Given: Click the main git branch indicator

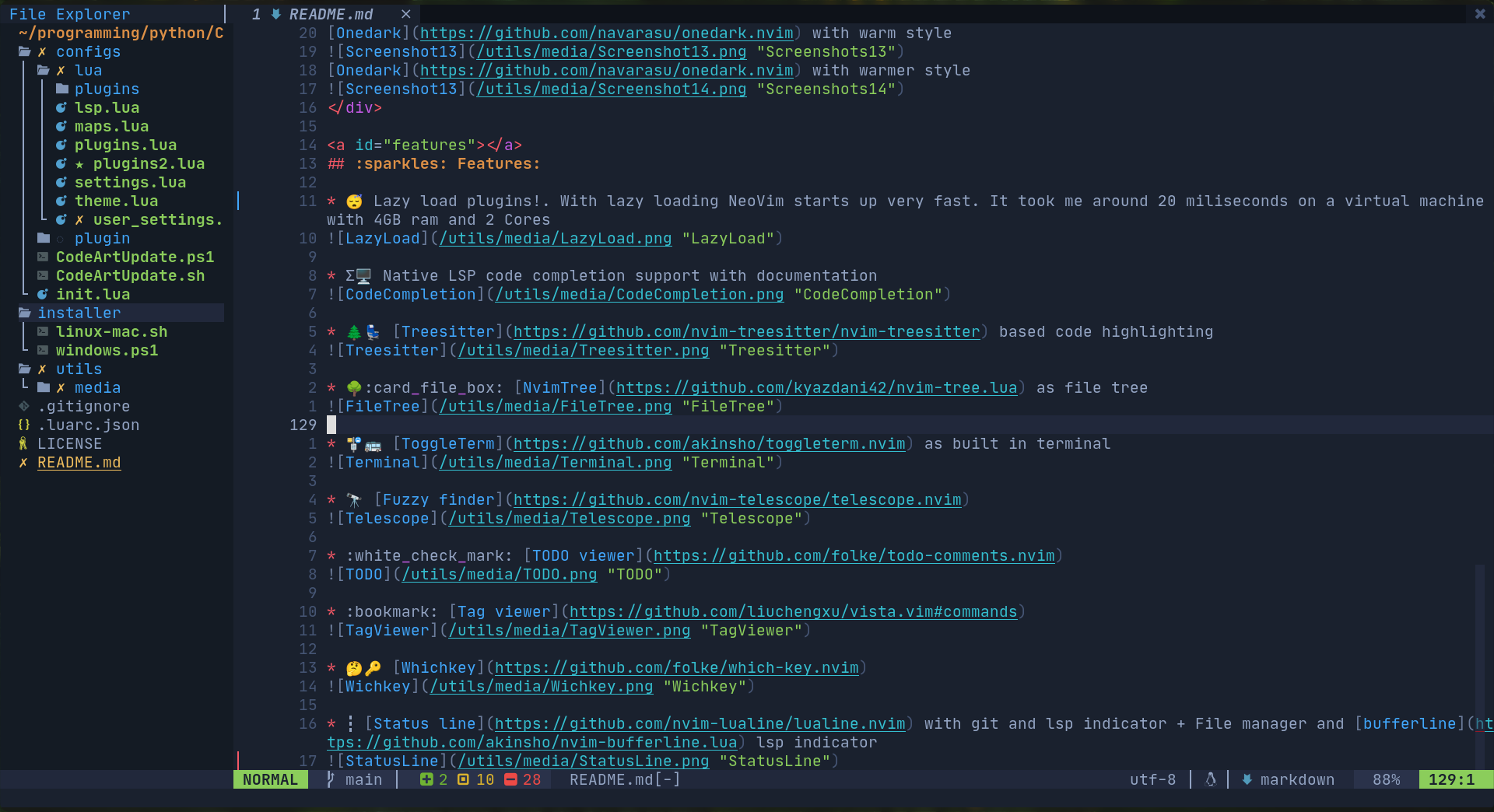Looking at the screenshot, I should 354,779.
